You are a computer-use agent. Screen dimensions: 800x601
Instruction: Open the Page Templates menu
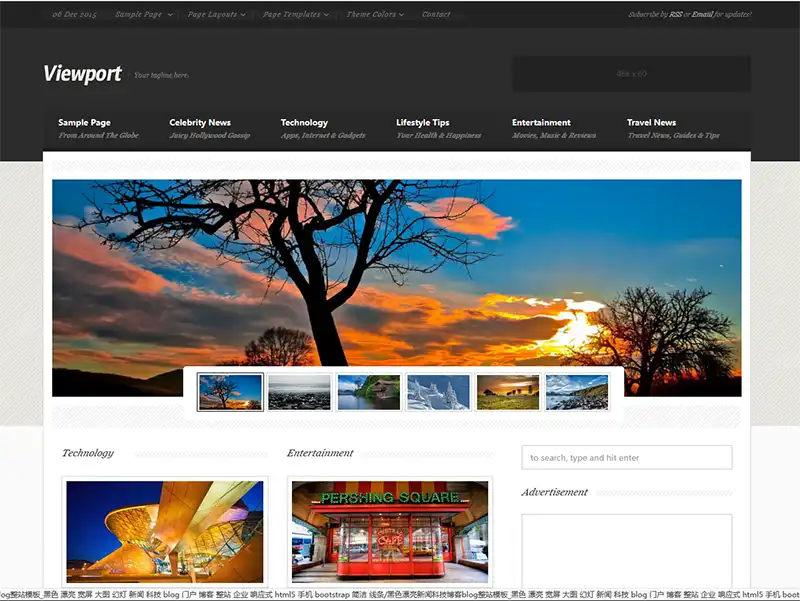click(x=291, y=14)
